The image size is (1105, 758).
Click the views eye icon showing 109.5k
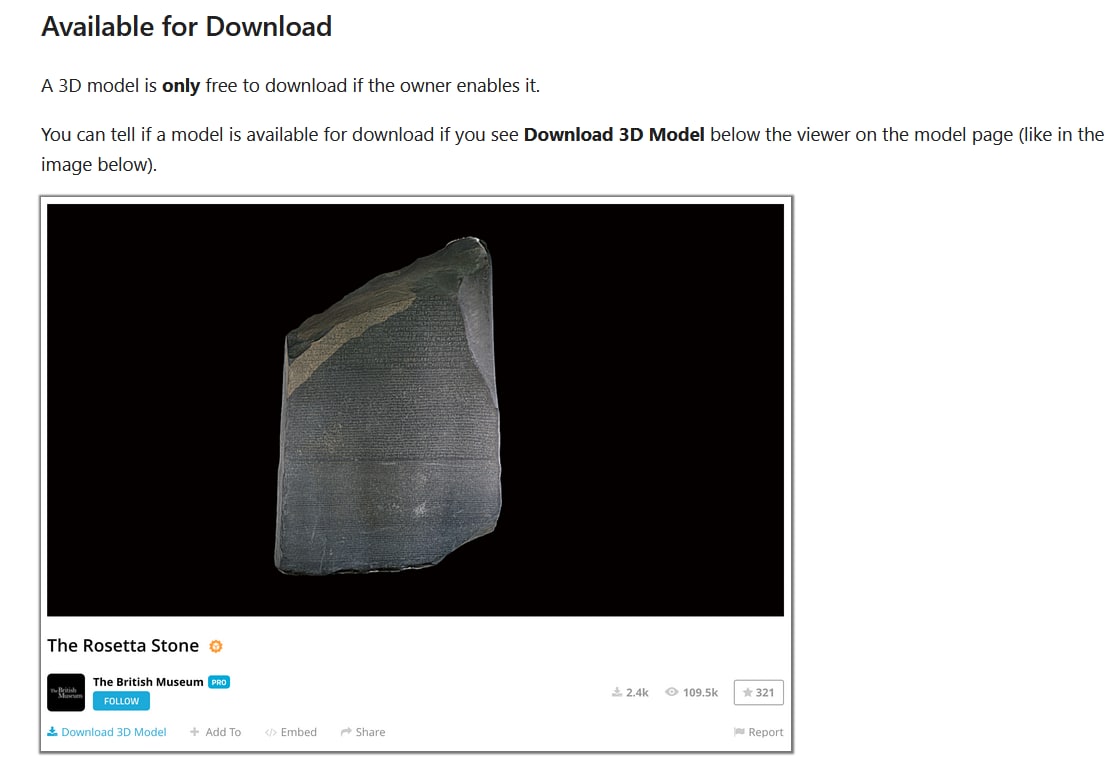tap(672, 692)
